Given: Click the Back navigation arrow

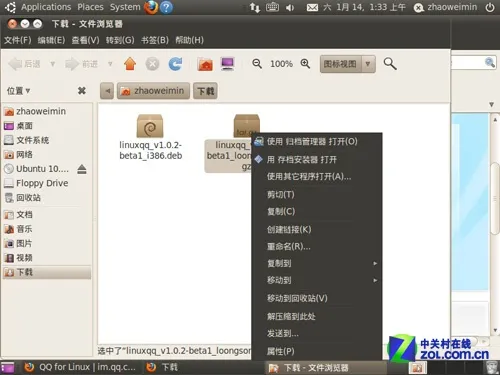Looking at the screenshot, I should 24,64.
